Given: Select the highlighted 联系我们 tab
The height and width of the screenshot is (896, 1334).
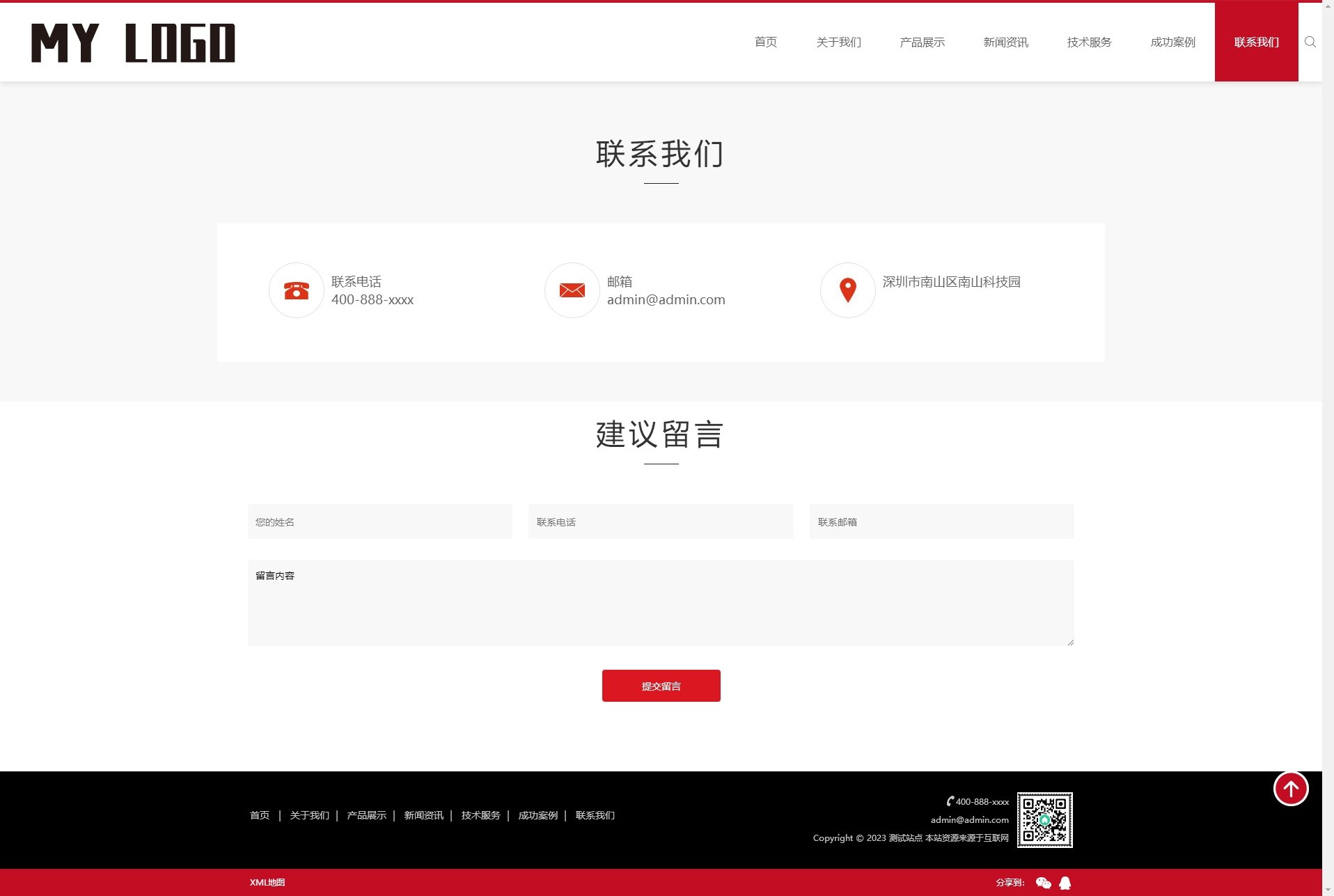Looking at the screenshot, I should click(x=1256, y=42).
